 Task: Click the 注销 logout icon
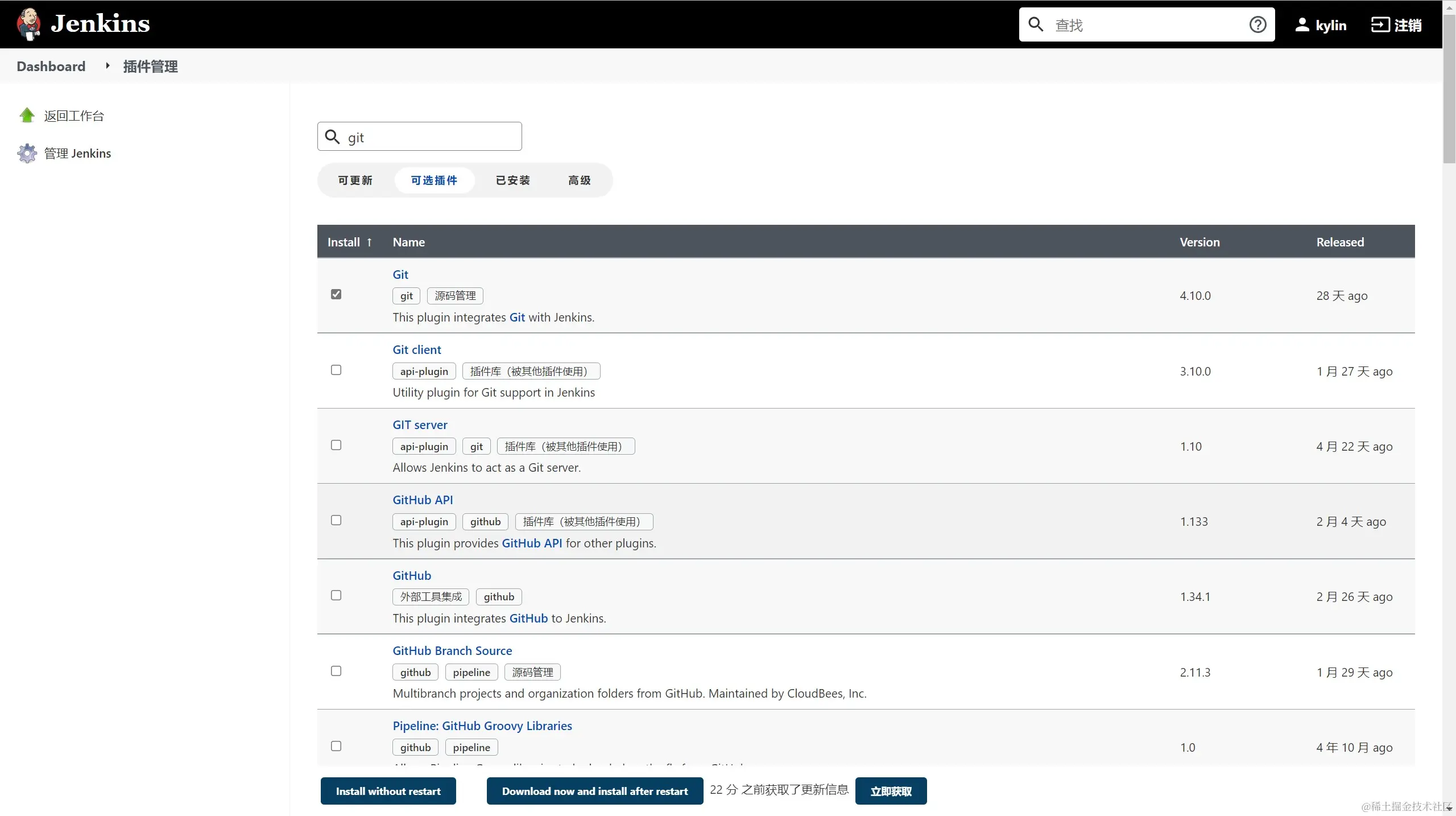click(x=1380, y=24)
